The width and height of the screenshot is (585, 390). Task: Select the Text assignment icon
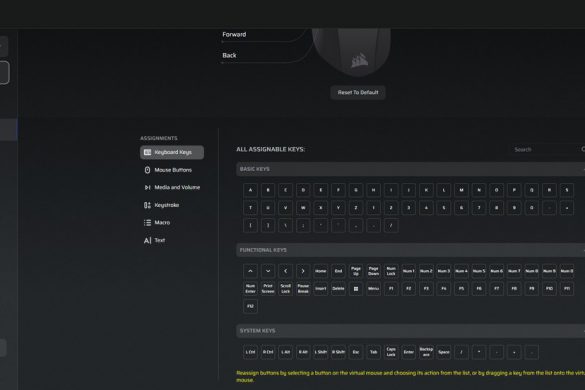click(147, 240)
